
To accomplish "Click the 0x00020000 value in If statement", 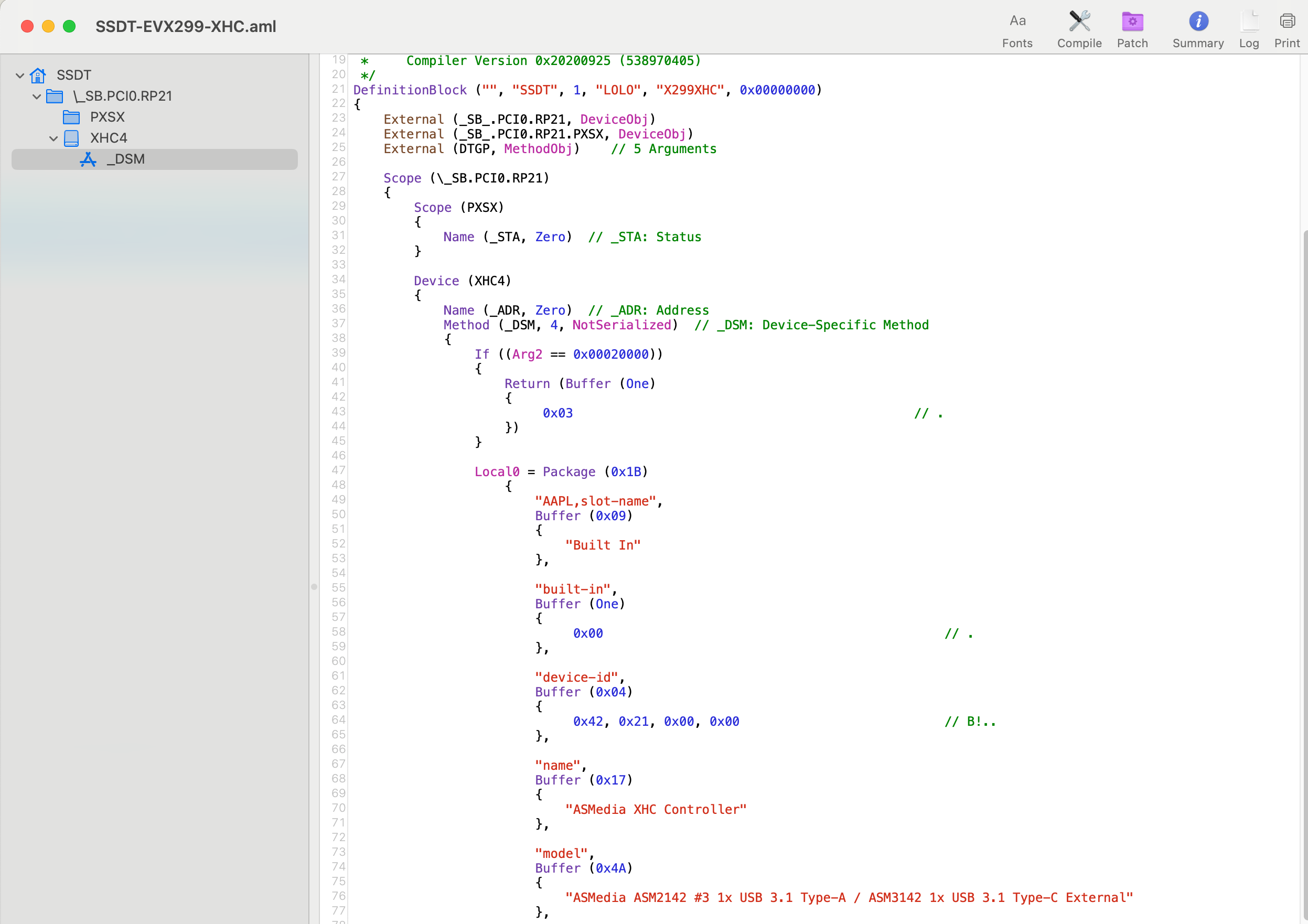I will [610, 354].
